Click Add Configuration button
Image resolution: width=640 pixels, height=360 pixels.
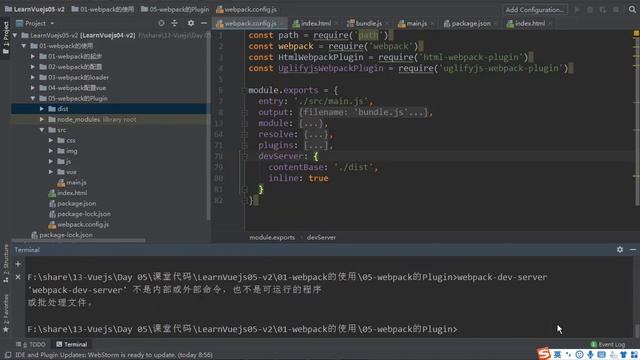(x=535, y=9)
